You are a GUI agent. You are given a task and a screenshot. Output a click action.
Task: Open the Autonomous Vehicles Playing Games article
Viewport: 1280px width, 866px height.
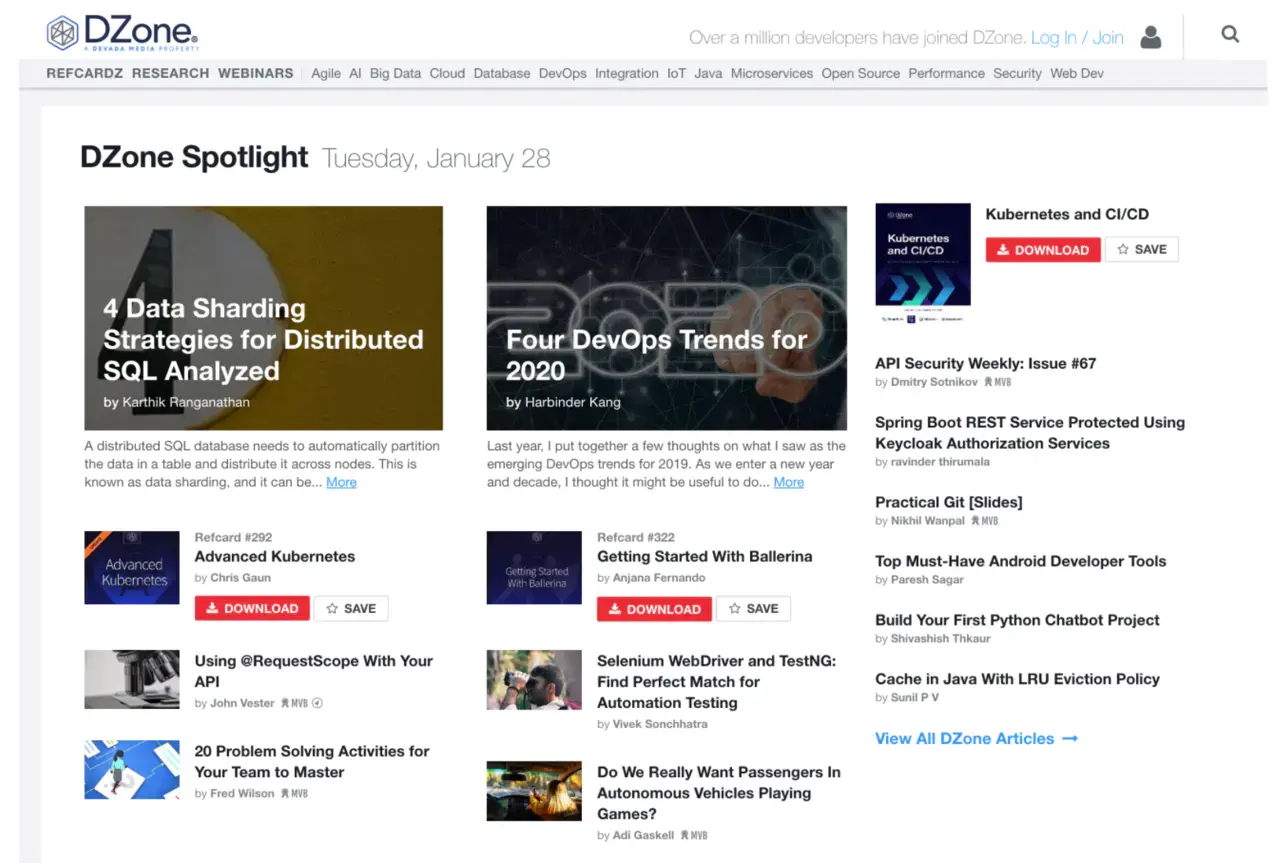(x=719, y=793)
